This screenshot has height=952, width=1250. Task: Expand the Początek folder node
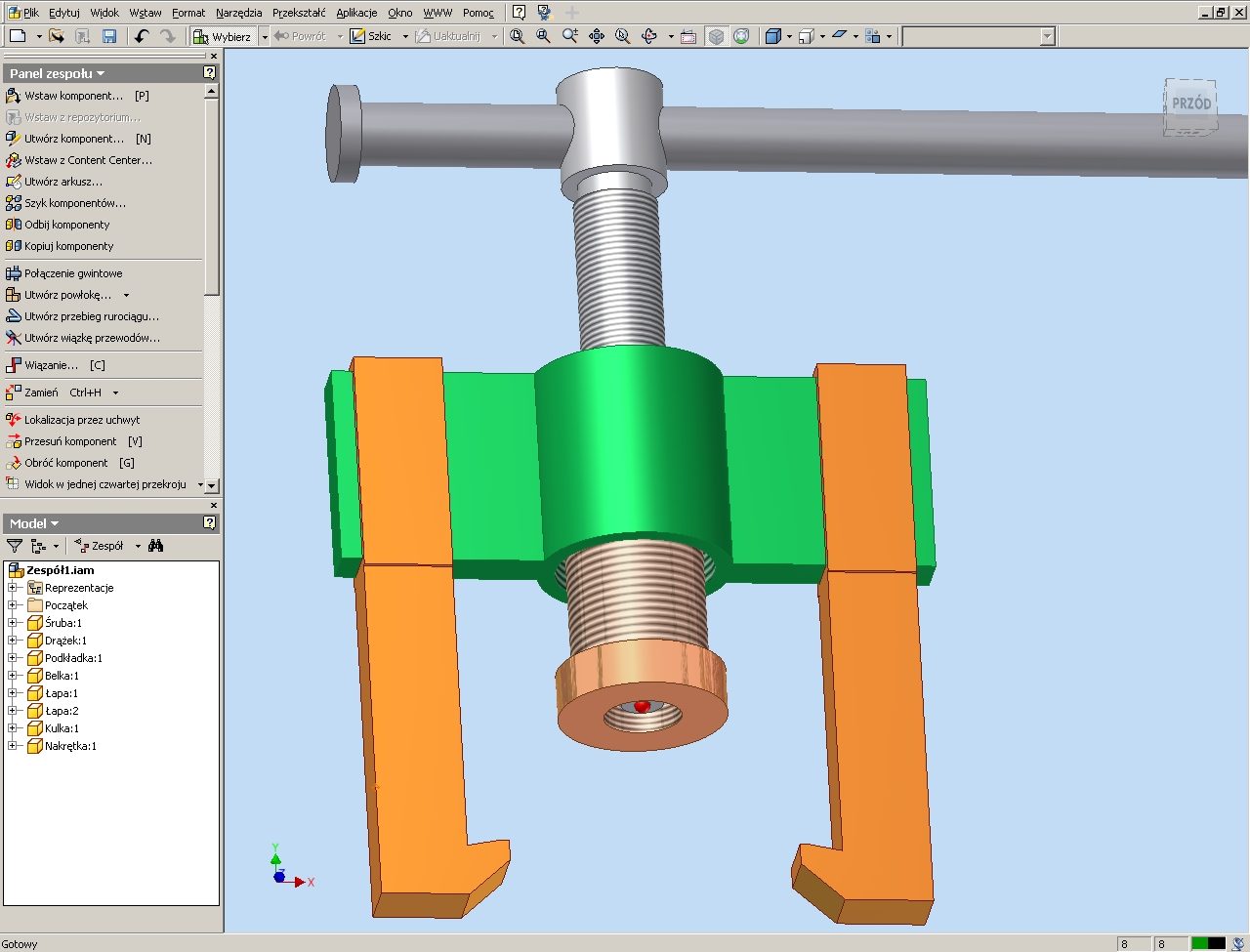[x=13, y=605]
